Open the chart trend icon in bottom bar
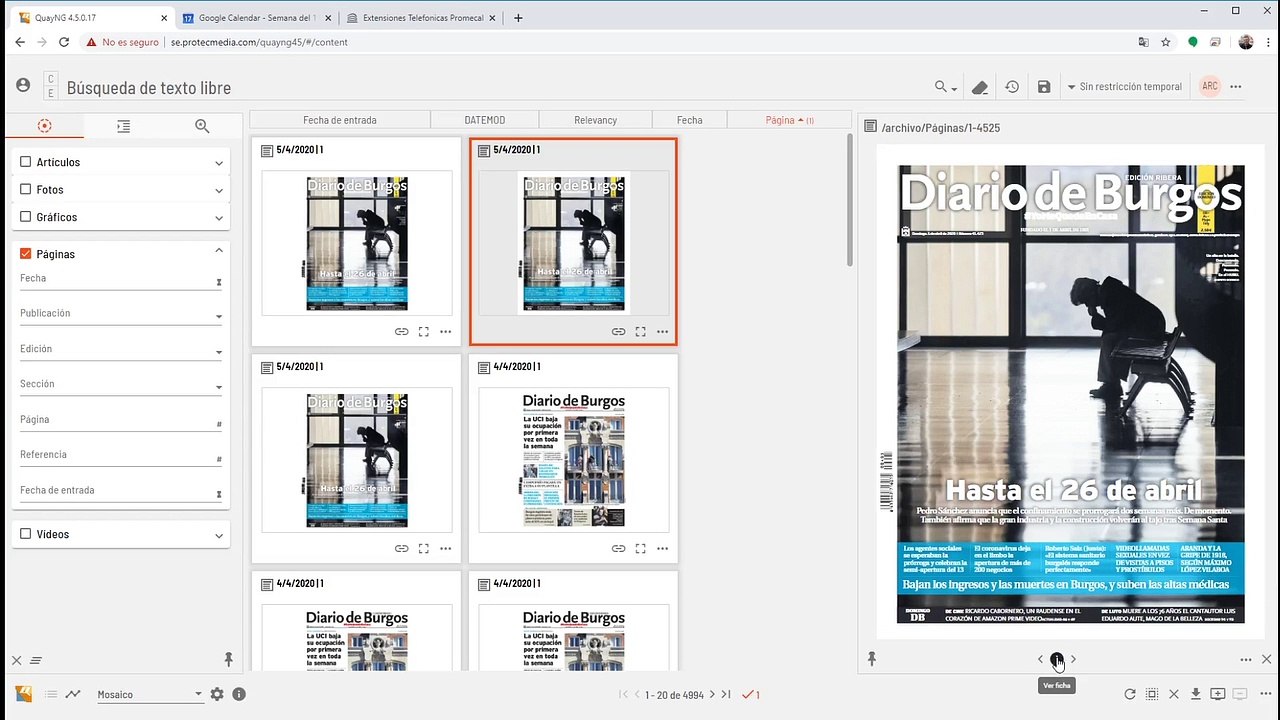 pyautogui.click(x=73, y=694)
